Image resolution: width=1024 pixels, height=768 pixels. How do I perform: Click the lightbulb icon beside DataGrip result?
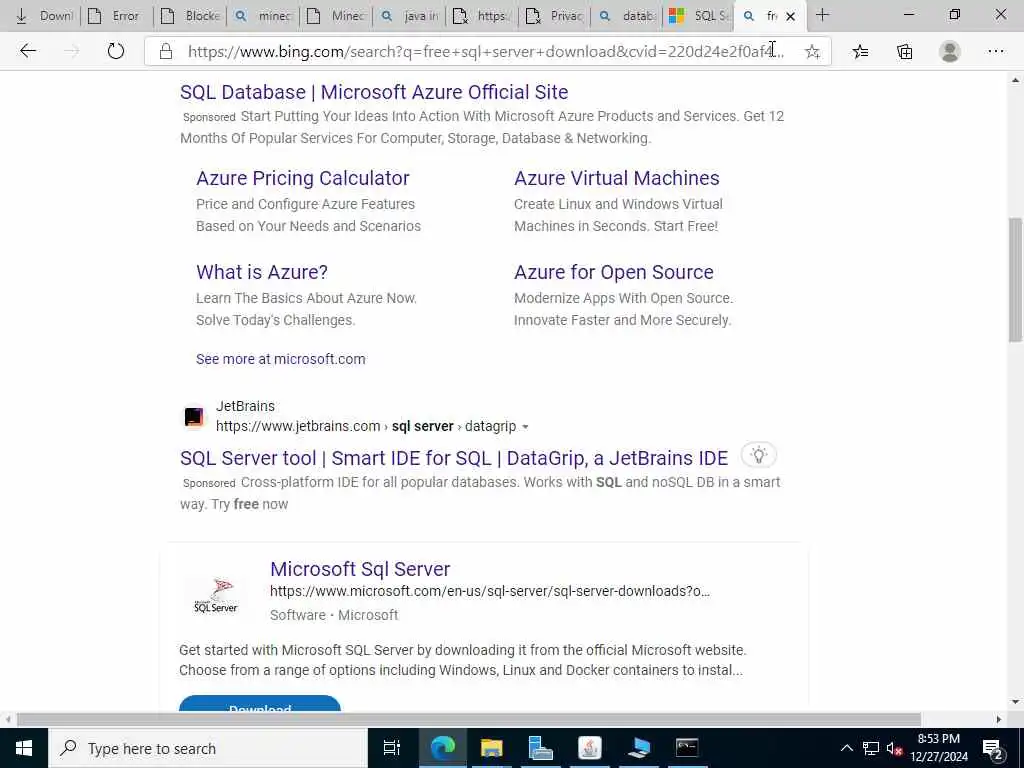758,455
